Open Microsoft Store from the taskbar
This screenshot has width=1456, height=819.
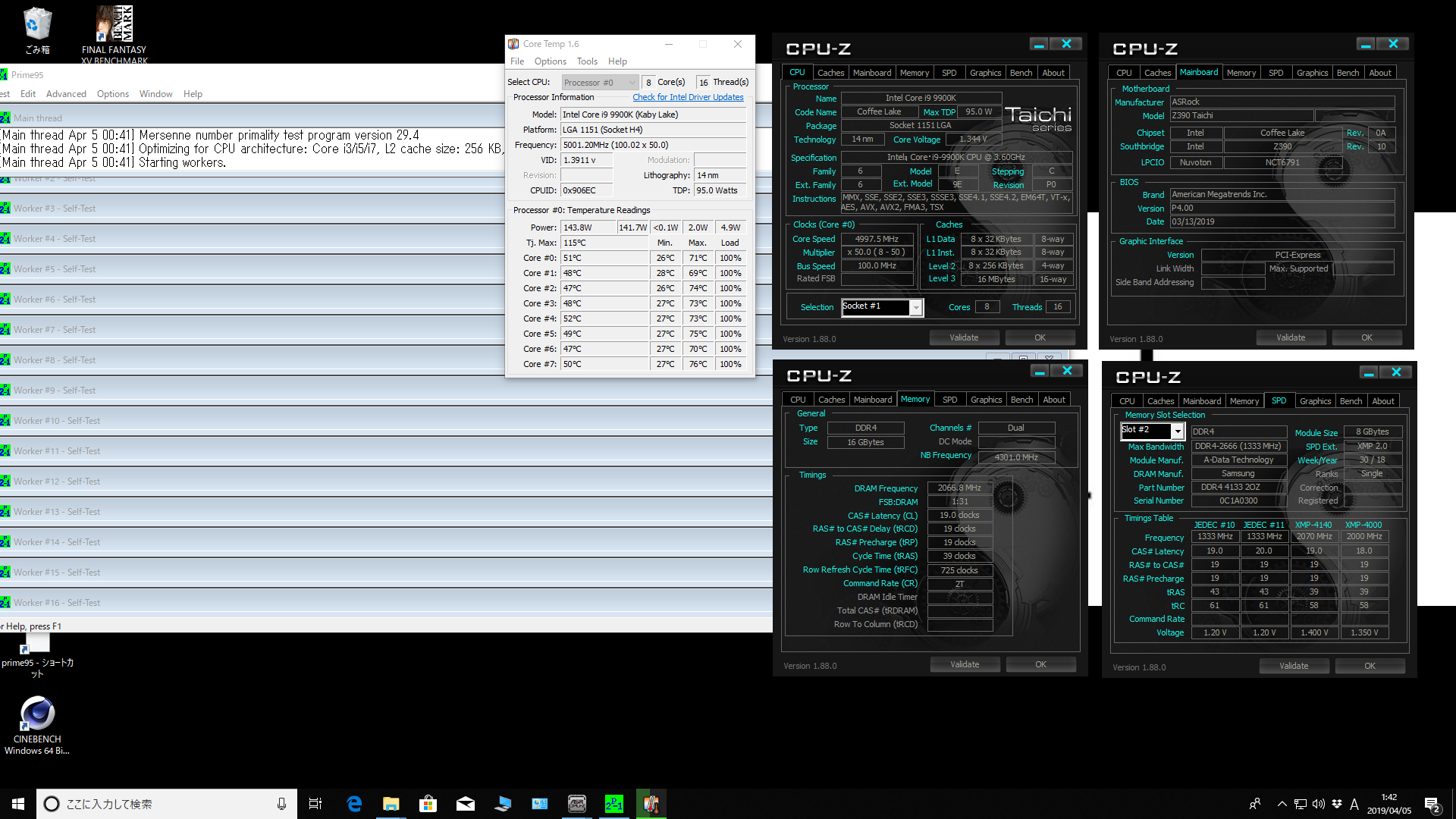(428, 804)
